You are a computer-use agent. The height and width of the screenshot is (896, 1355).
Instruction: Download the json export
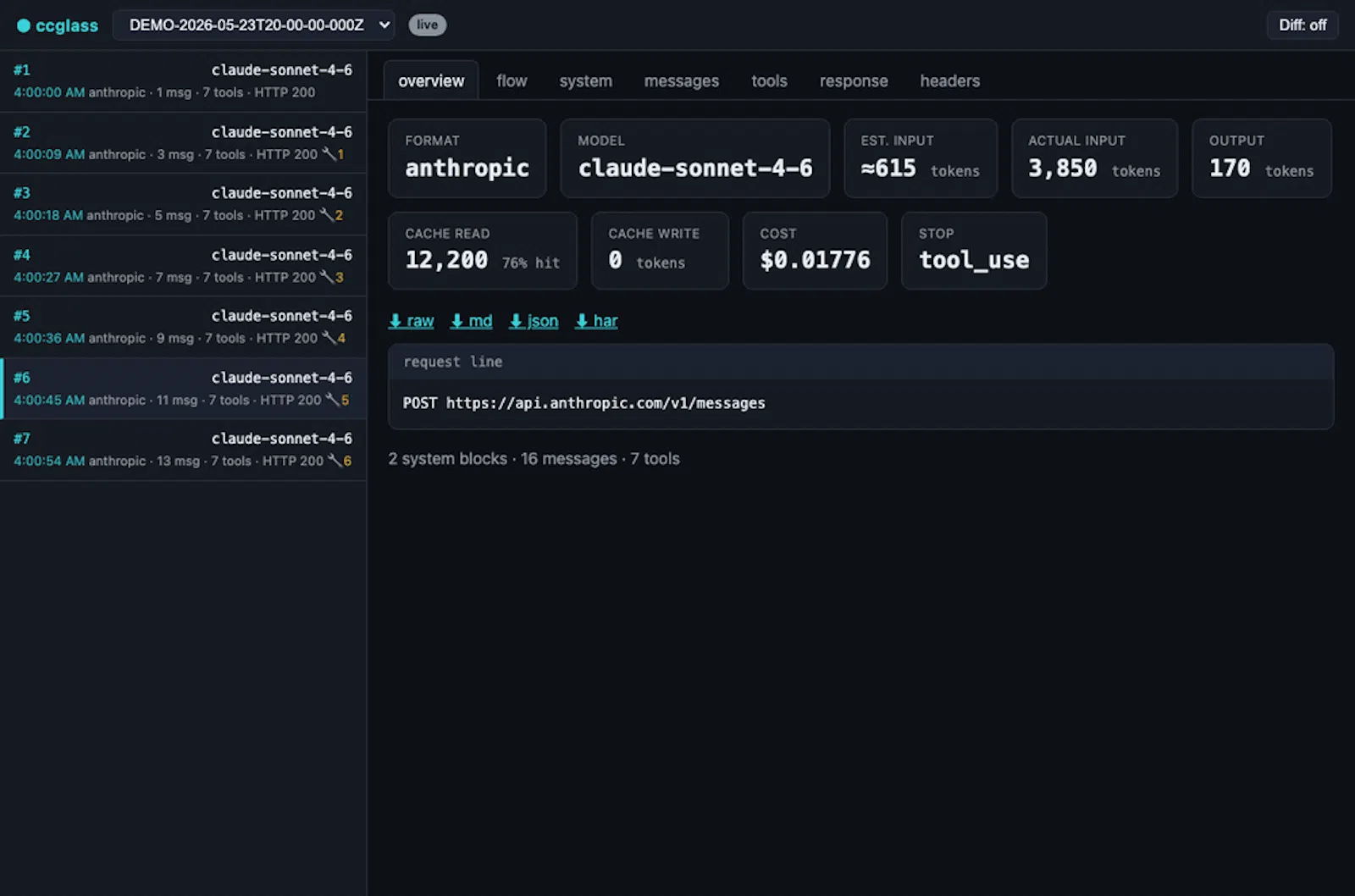tap(534, 321)
